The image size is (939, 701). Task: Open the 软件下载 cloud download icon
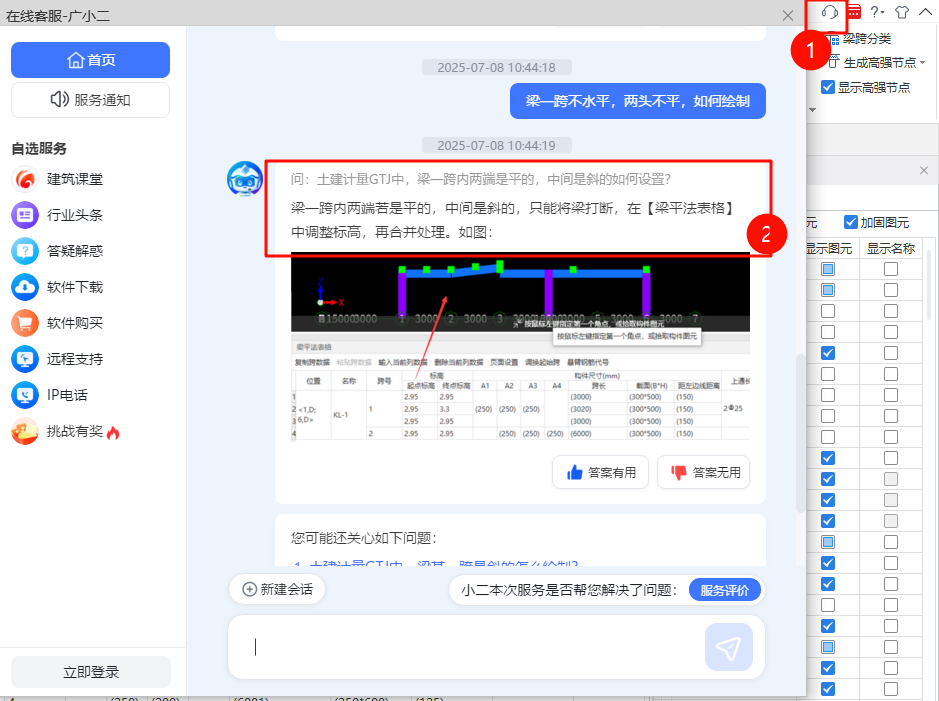25,287
